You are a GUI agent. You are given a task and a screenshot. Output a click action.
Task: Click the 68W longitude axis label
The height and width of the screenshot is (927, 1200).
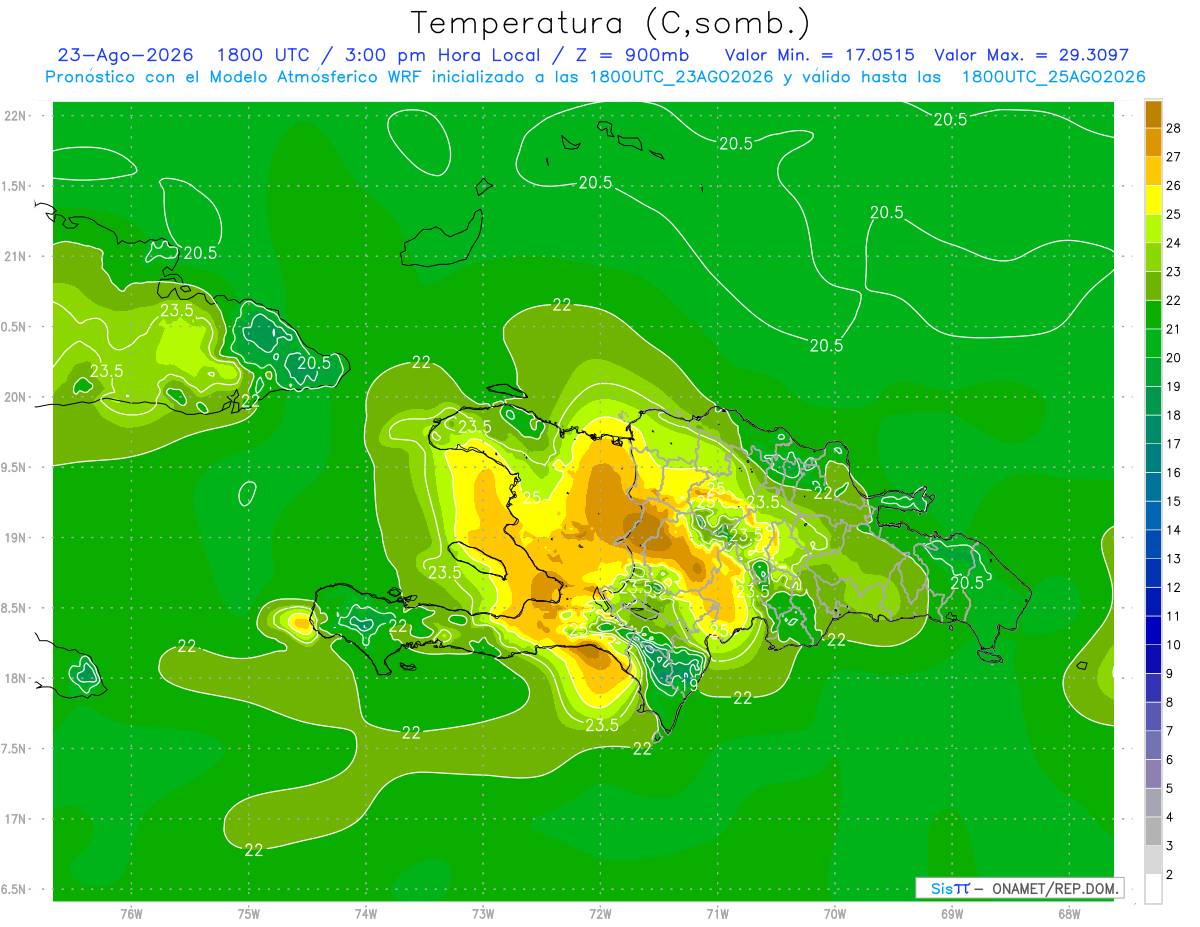(x=1069, y=914)
